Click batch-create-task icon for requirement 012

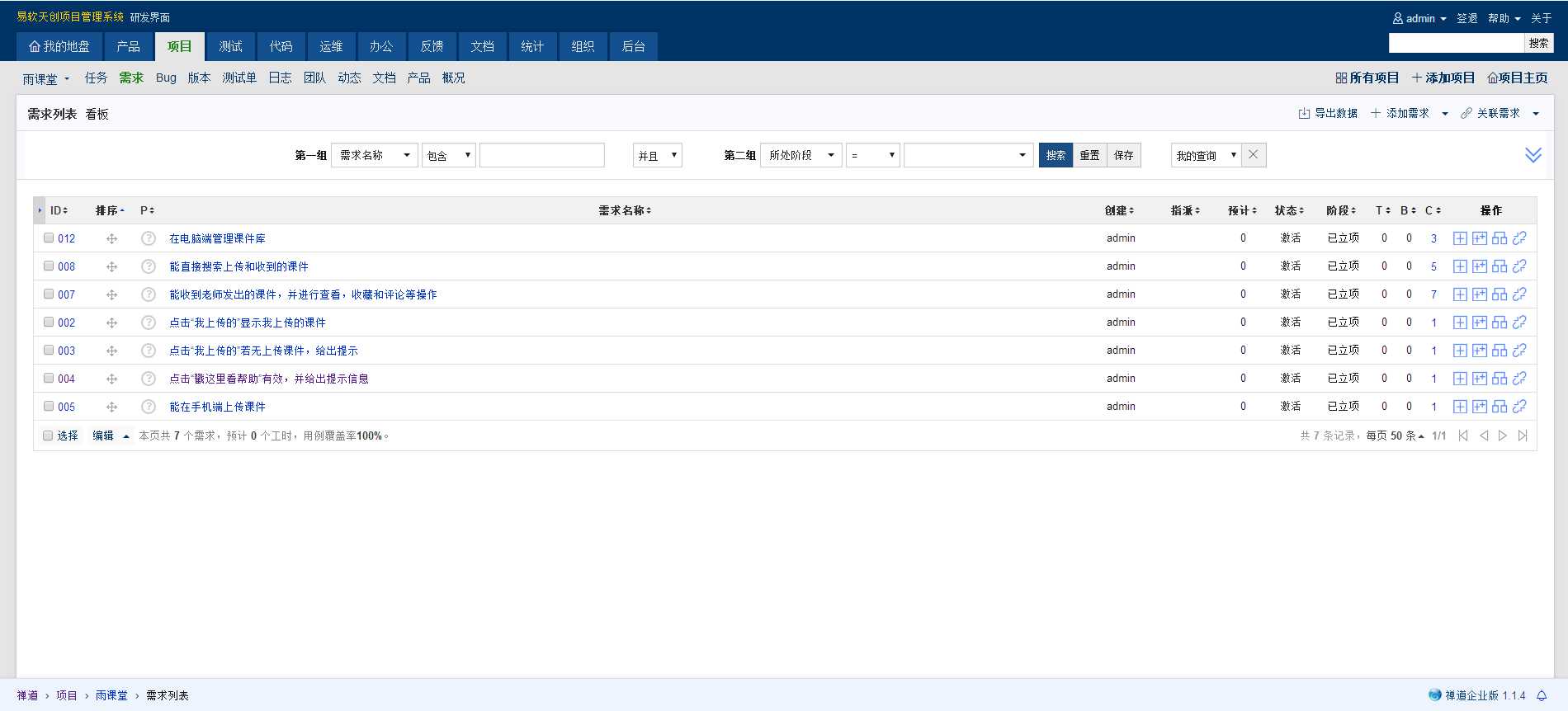click(x=1480, y=238)
